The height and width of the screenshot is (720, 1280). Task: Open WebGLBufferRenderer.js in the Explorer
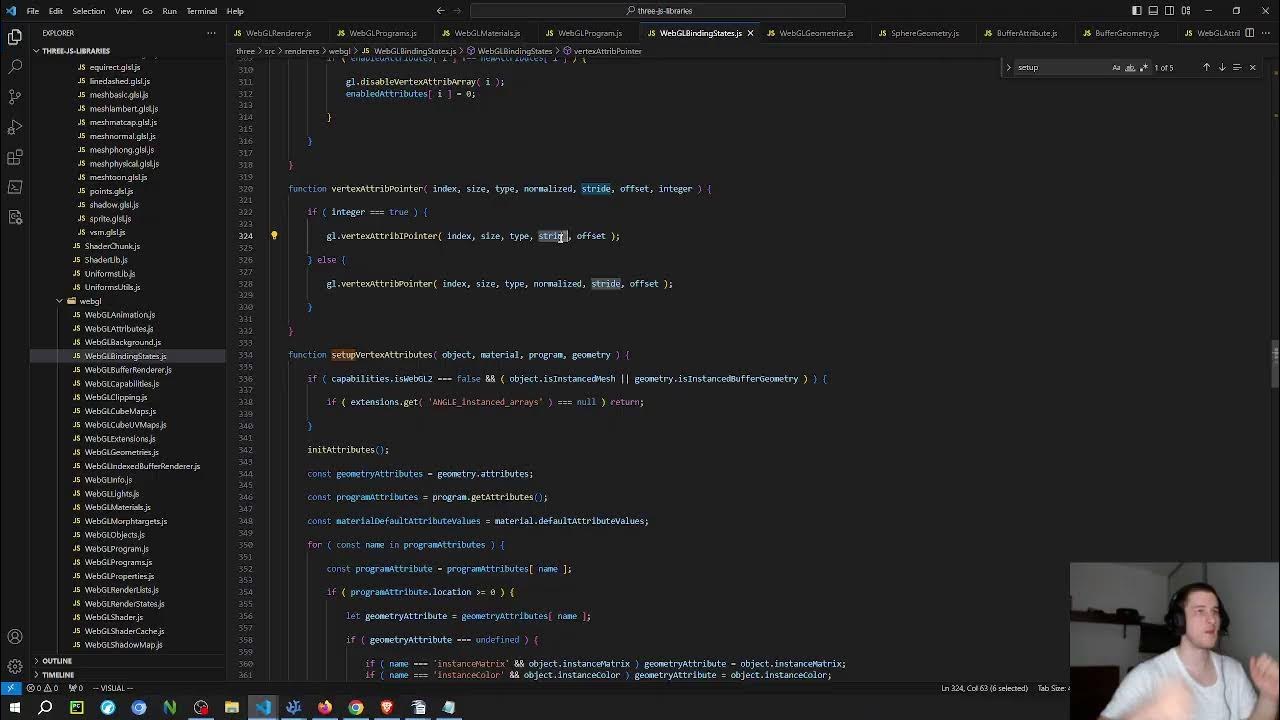(127, 370)
